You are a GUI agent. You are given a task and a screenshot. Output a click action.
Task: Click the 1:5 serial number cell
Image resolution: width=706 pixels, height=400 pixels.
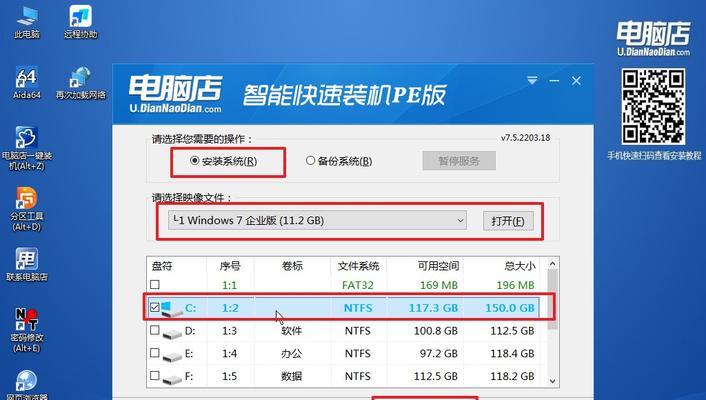coord(230,376)
